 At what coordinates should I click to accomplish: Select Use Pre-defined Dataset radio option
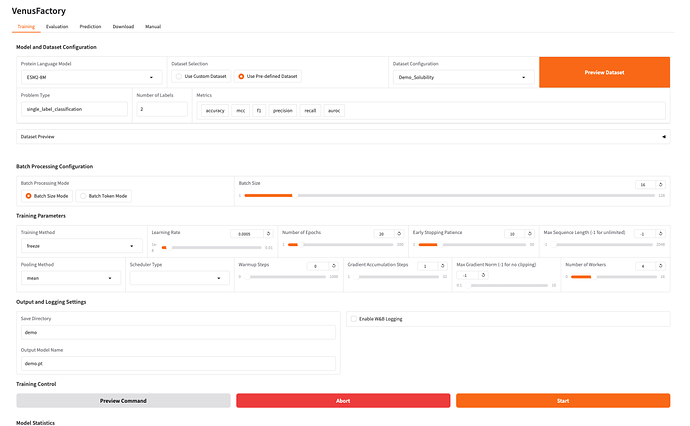pyautogui.click(x=241, y=76)
